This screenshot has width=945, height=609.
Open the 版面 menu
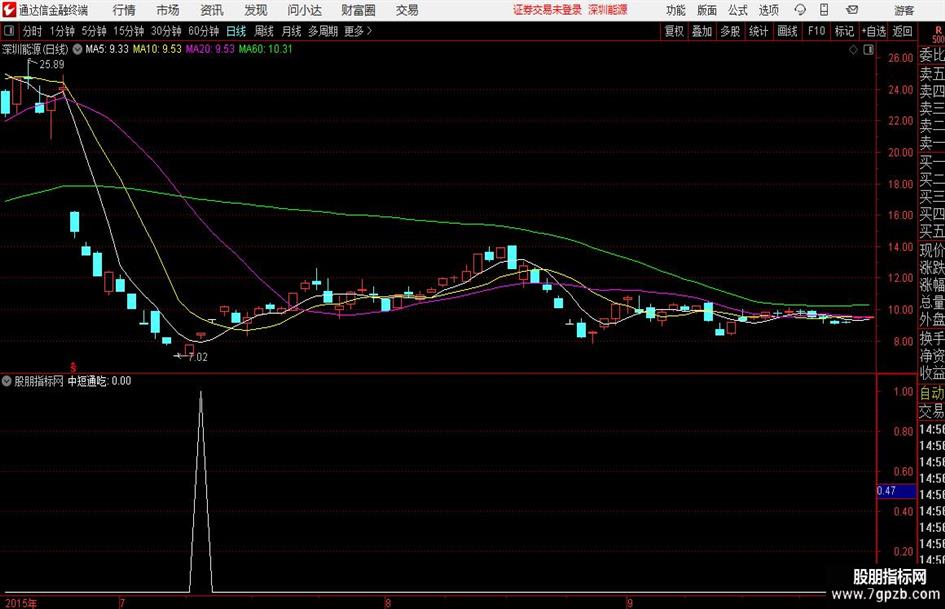pyautogui.click(x=706, y=10)
